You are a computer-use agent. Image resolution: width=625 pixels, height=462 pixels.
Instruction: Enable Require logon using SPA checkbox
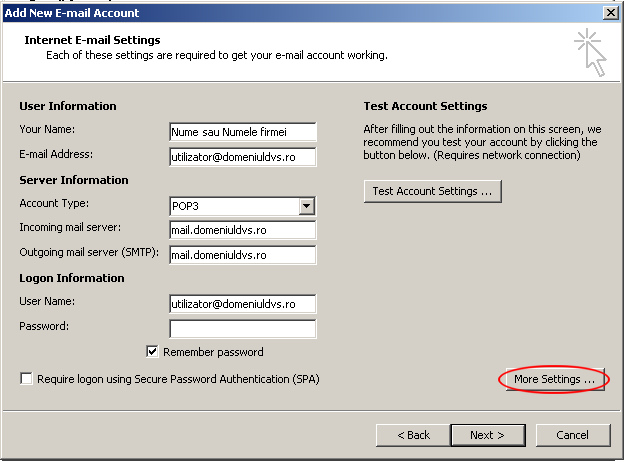[26, 379]
